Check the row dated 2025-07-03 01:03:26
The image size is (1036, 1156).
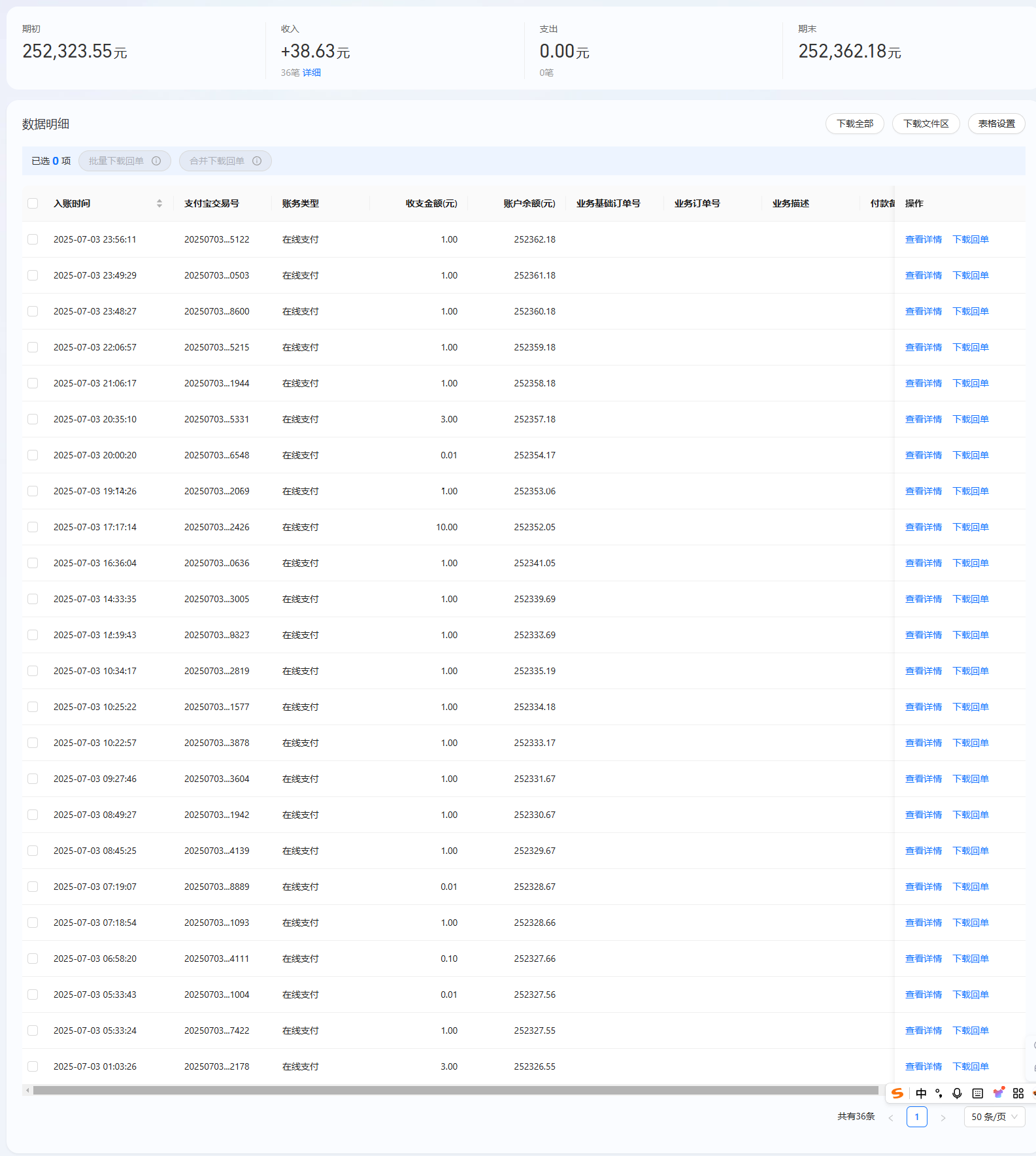33,1066
